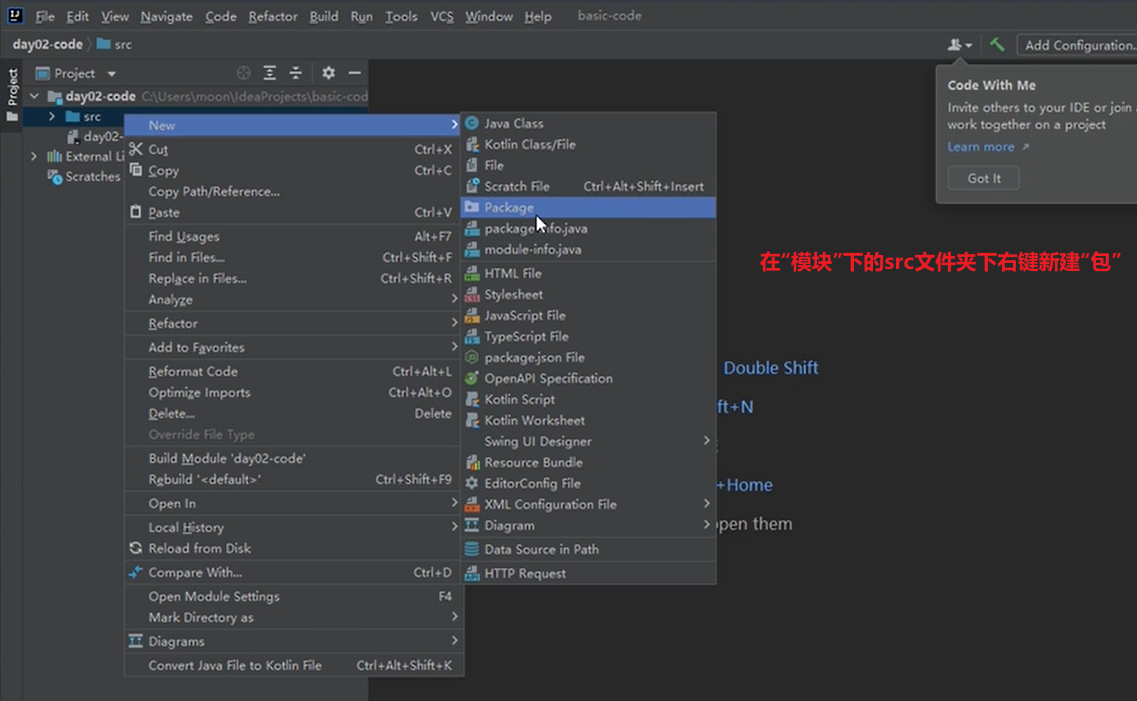The image size is (1137, 701).
Task: Open the XML Configuration File submenu
Action: click(x=588, y=505)
